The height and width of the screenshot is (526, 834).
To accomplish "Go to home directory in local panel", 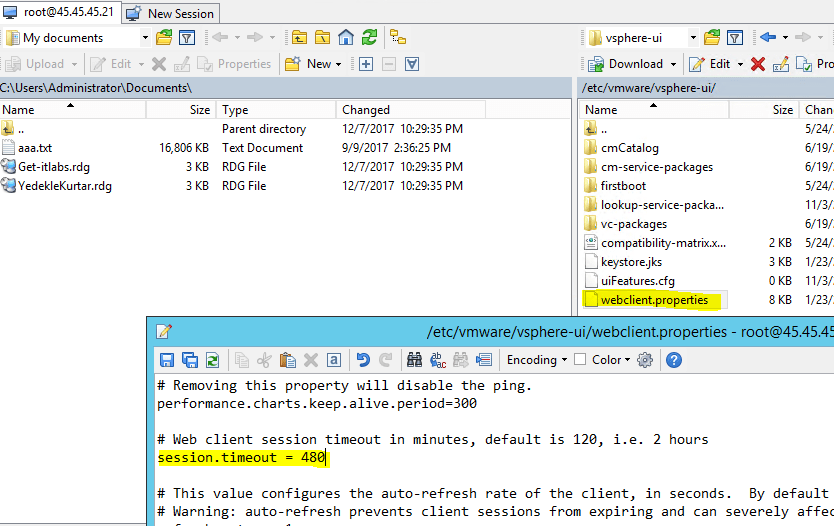I will pyautogui.click(x=346, y=38).
